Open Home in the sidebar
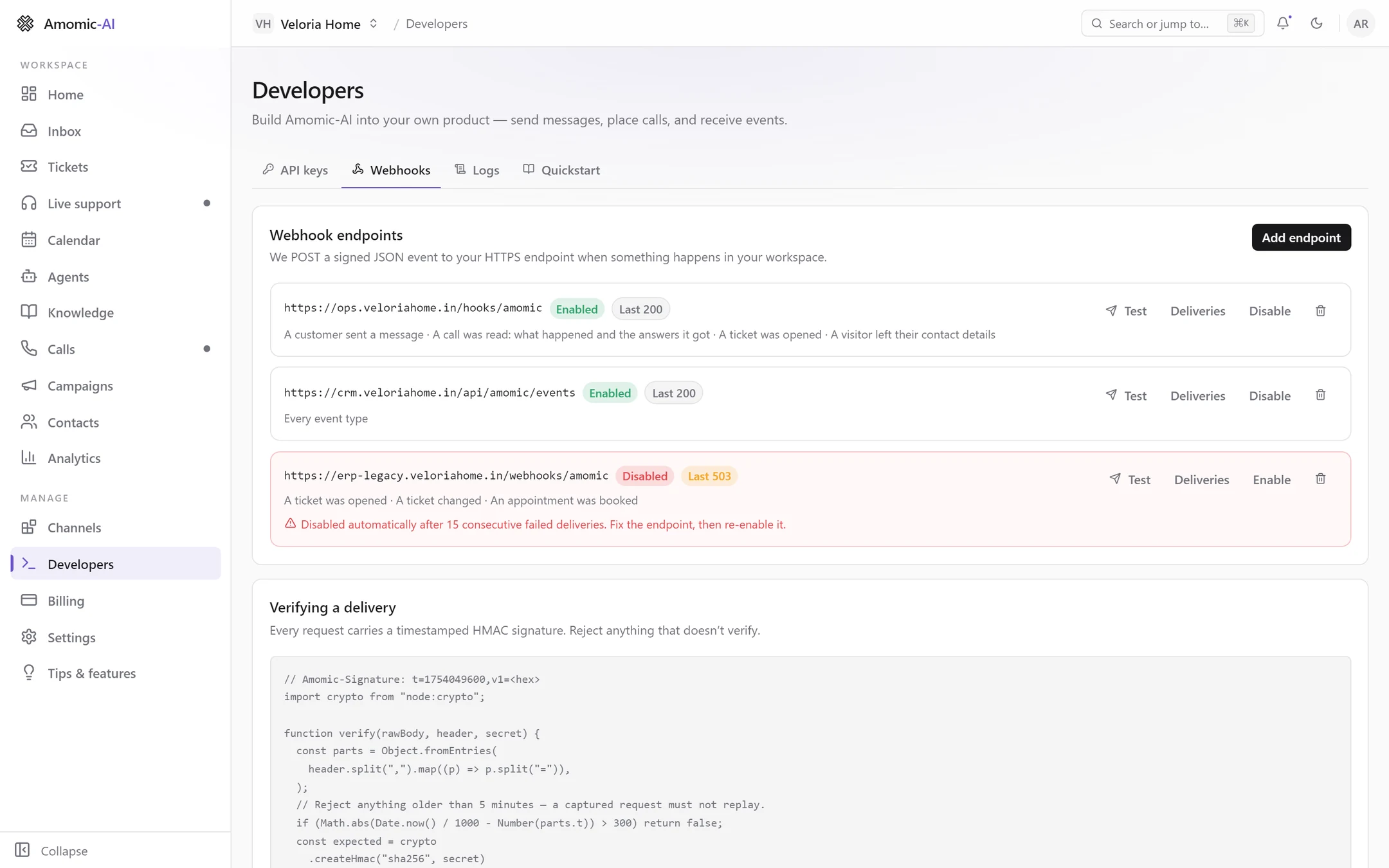 pos(116,95)
